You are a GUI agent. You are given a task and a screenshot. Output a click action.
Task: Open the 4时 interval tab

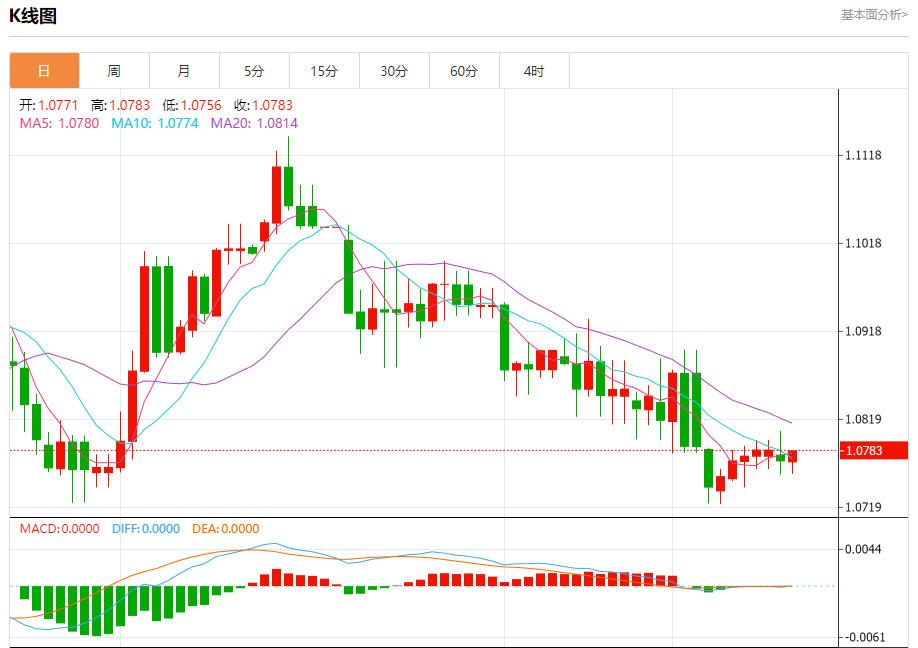(x=534, y=71)
